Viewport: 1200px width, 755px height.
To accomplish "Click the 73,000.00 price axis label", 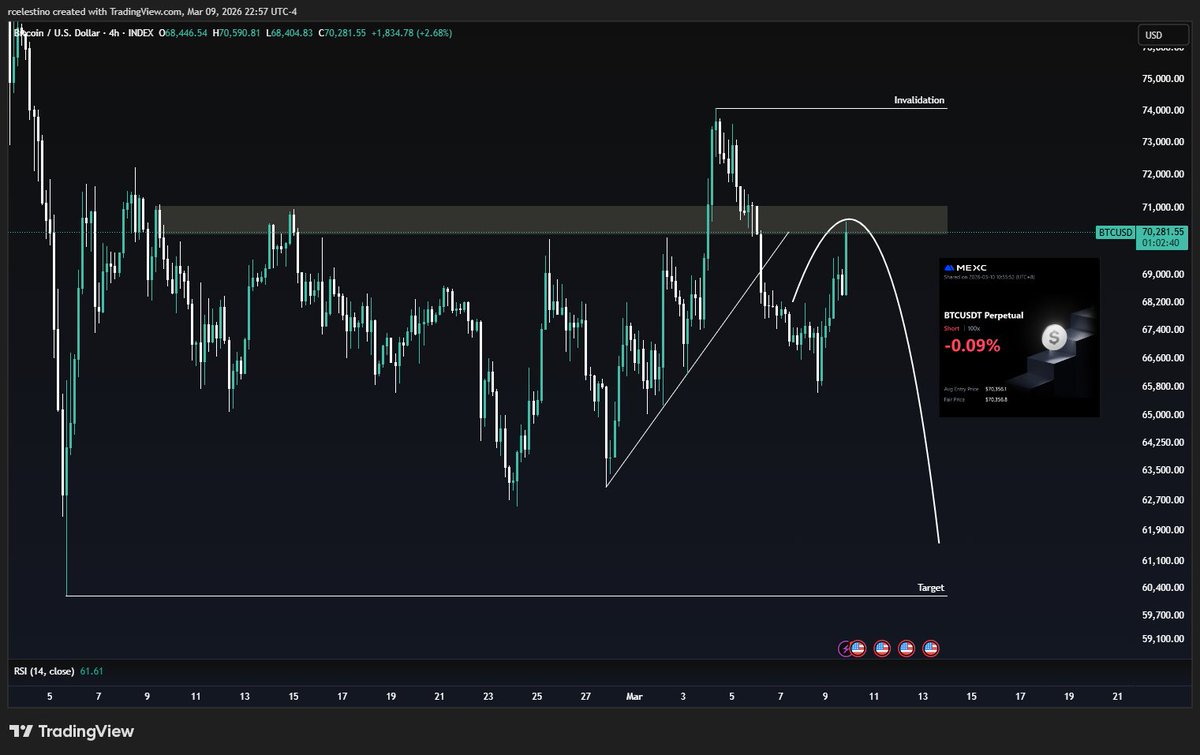I will (x=1164, y=143).
